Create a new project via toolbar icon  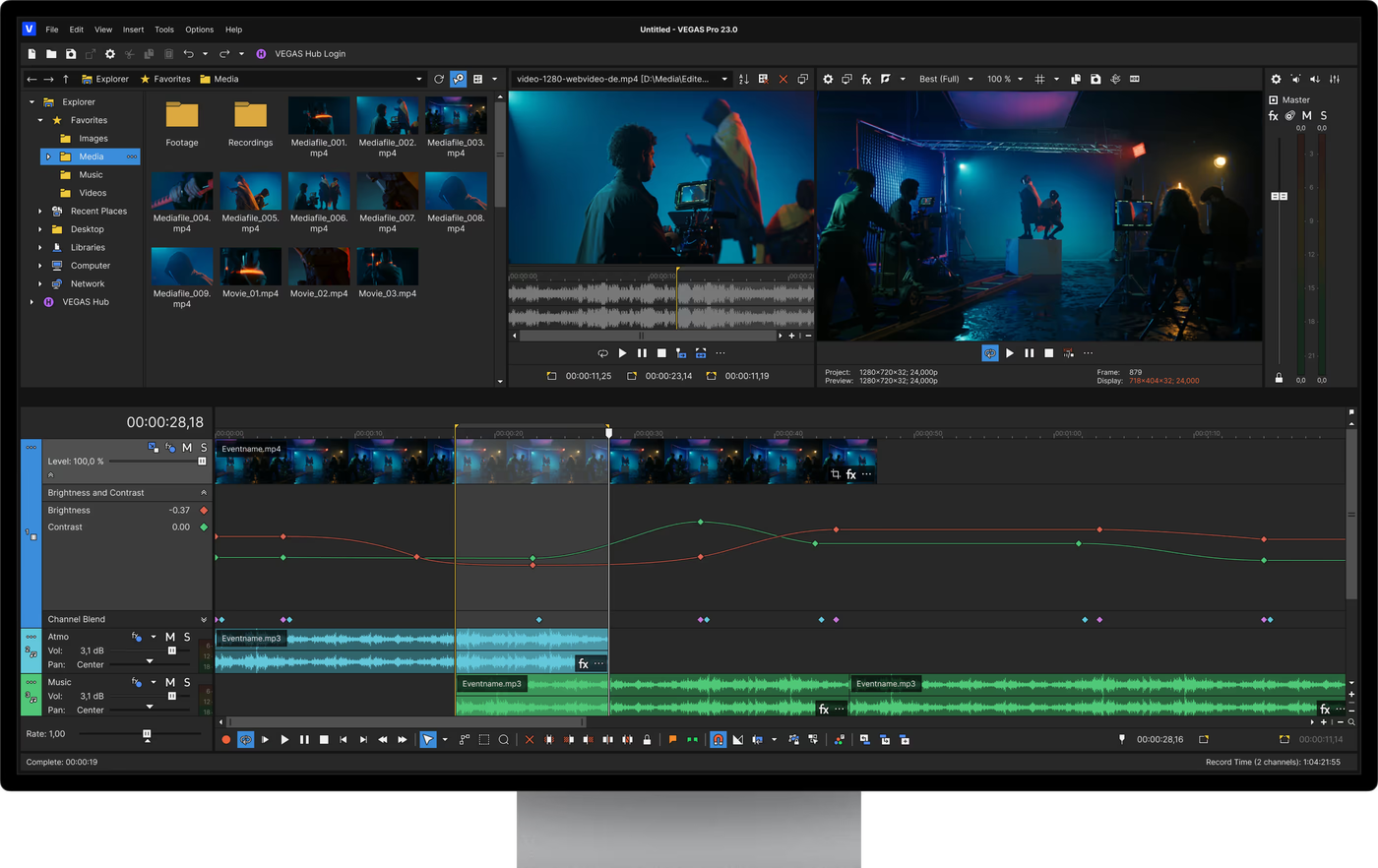point(31,54)
